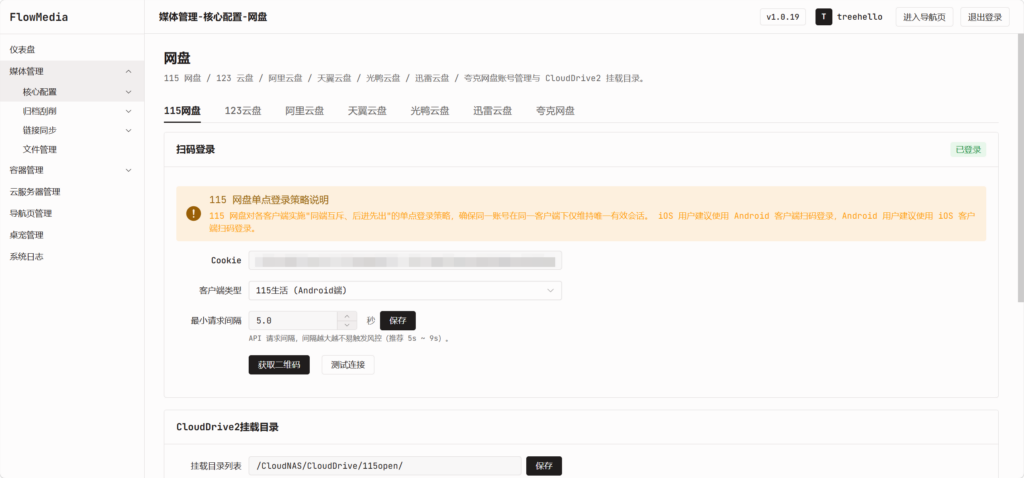The image size is (1024, 478).
Task: Click the treehello username
Action: coord(859,17)
